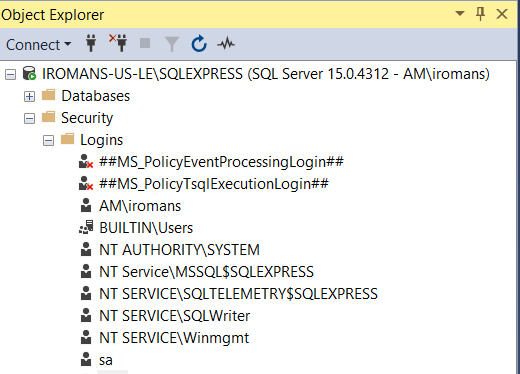The image size is (520, 374).
Task: Select the NT AUTHORITY\SYSTEM login
Action: (x=179, y=250)
